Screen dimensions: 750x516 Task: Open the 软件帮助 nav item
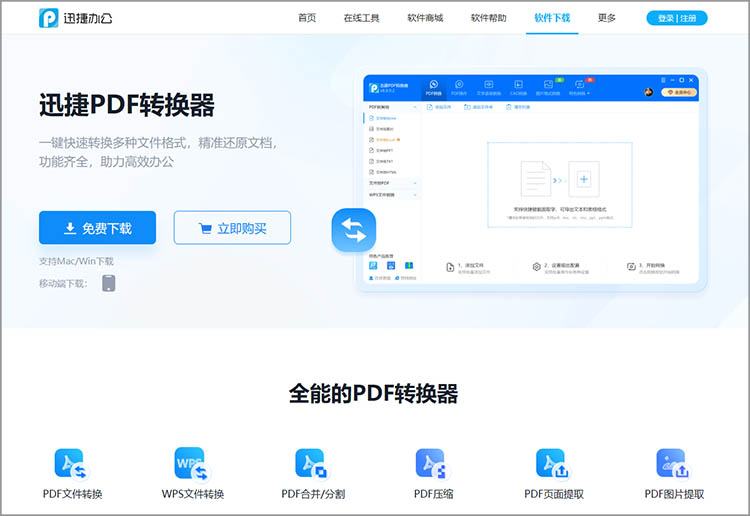tap(488, 18)
